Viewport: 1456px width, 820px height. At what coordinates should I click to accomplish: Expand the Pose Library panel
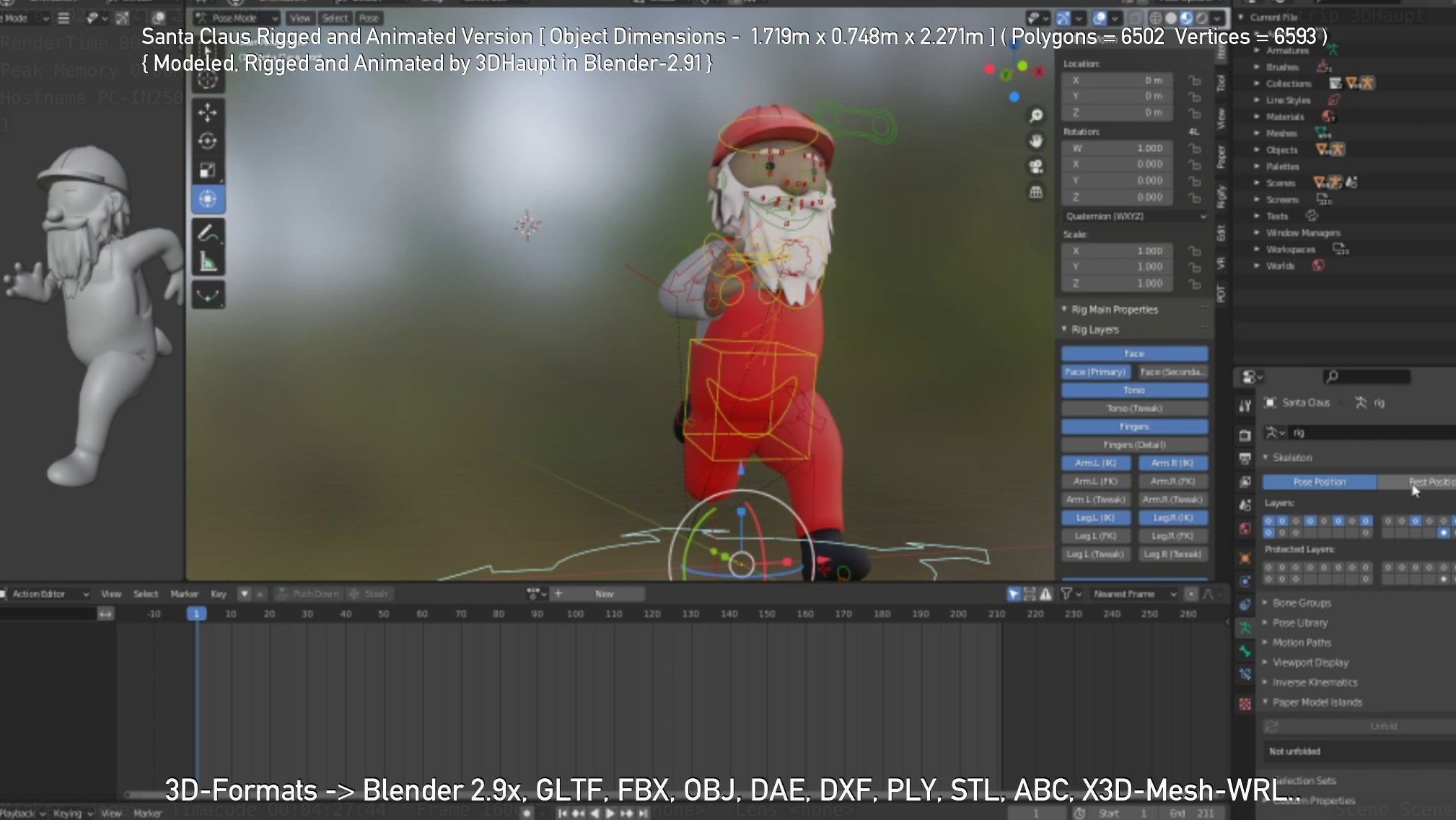pos(1299,622)
